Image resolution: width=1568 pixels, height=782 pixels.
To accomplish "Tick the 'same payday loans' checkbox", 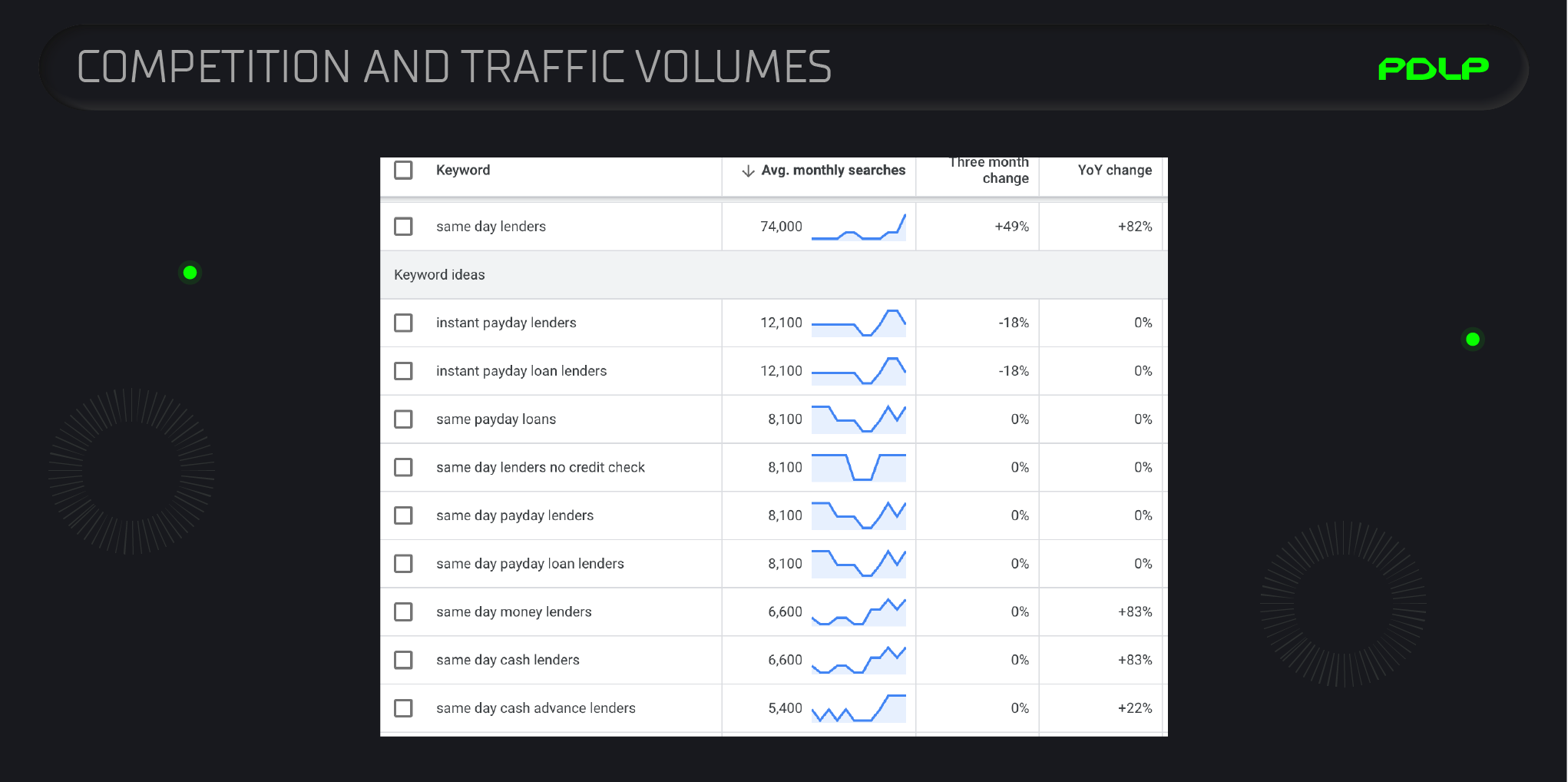I will [x=403, y=419].
